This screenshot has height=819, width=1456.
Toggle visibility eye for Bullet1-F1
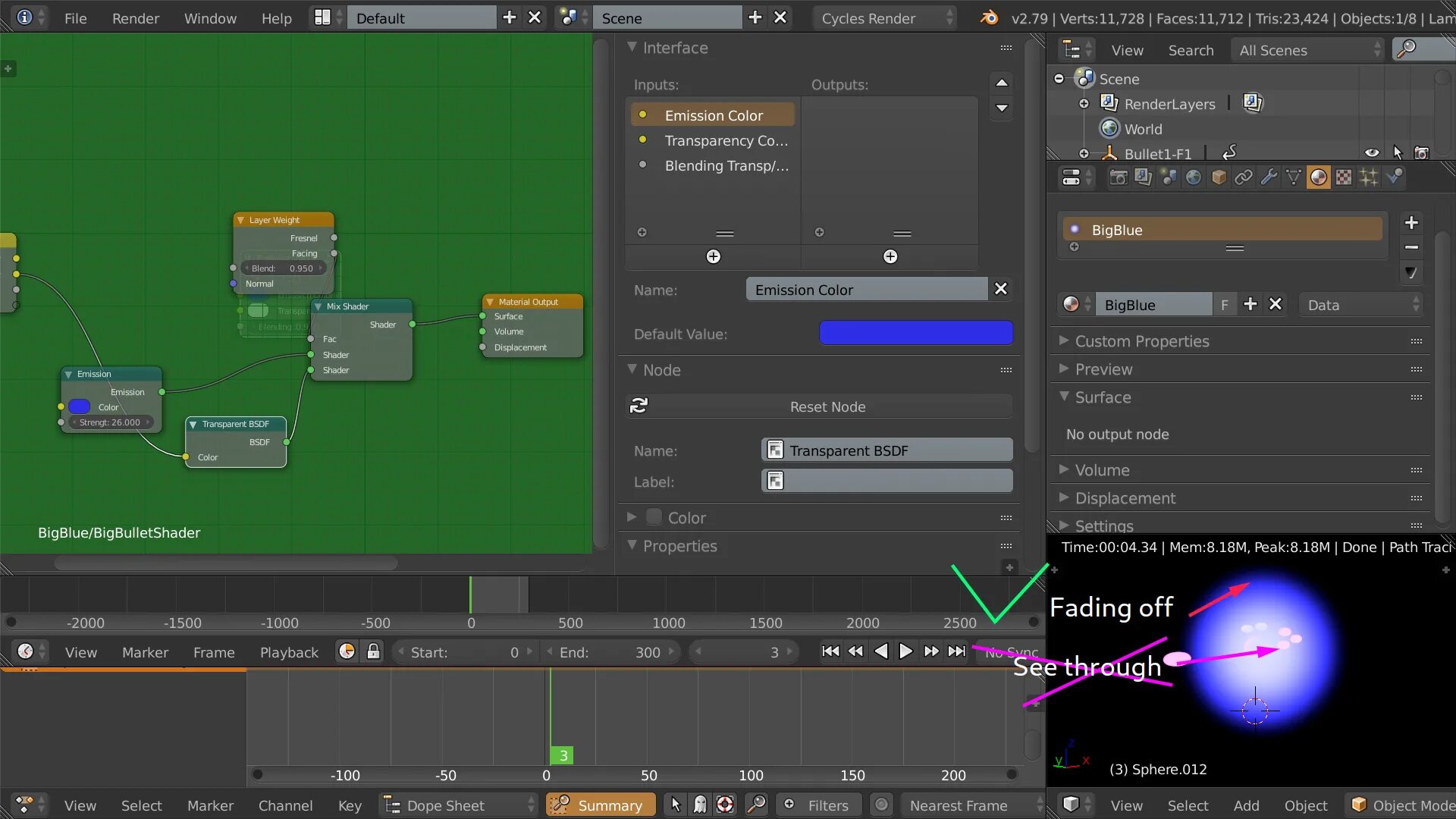tap(1372, 153)
